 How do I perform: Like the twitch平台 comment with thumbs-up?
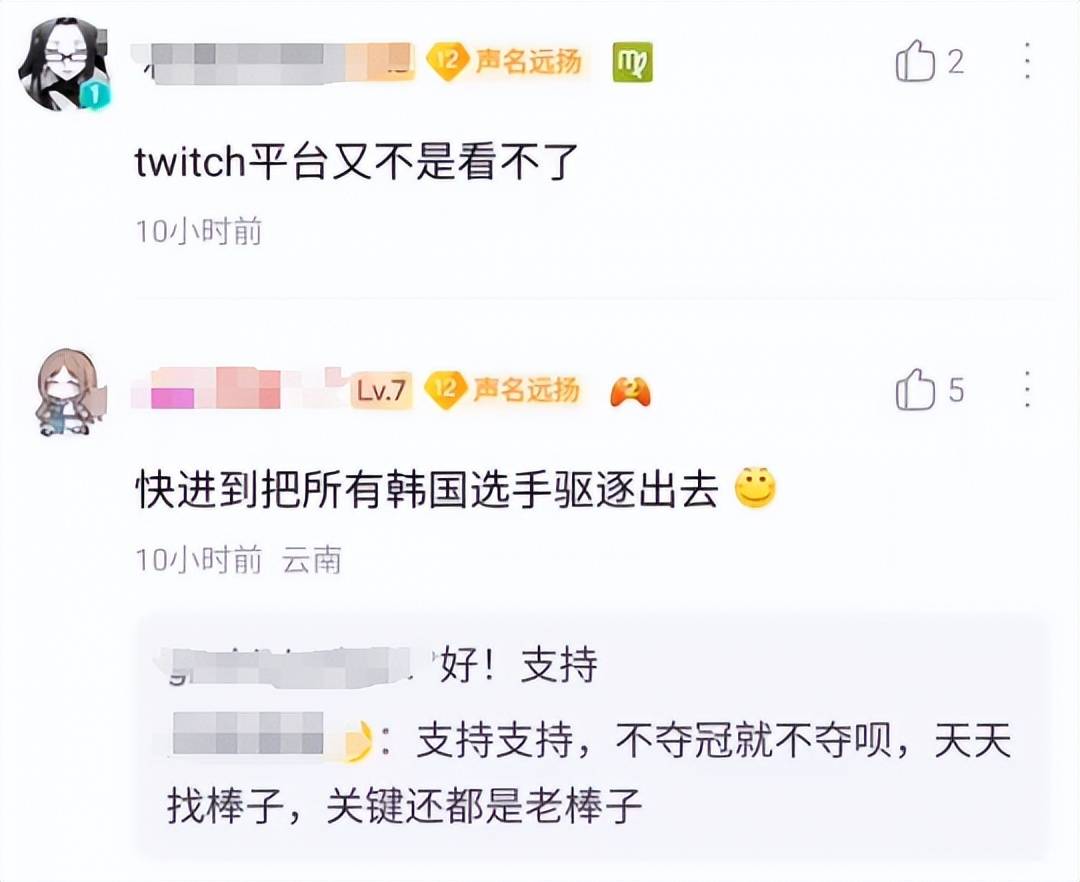tap(915, 61)
